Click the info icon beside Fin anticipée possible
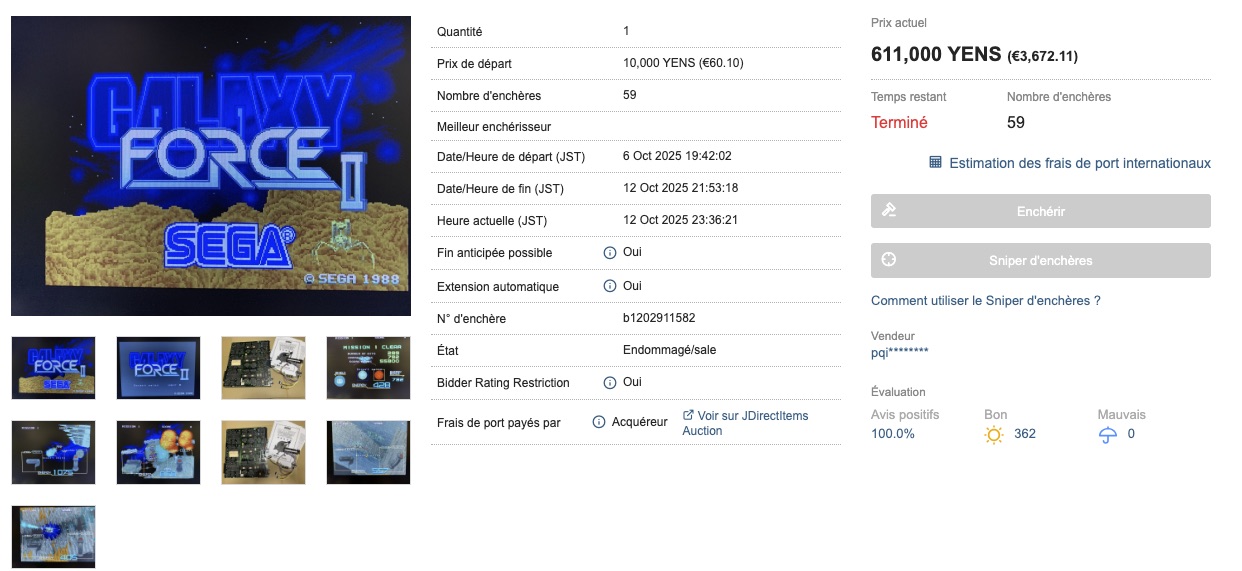 coord(609,253)
